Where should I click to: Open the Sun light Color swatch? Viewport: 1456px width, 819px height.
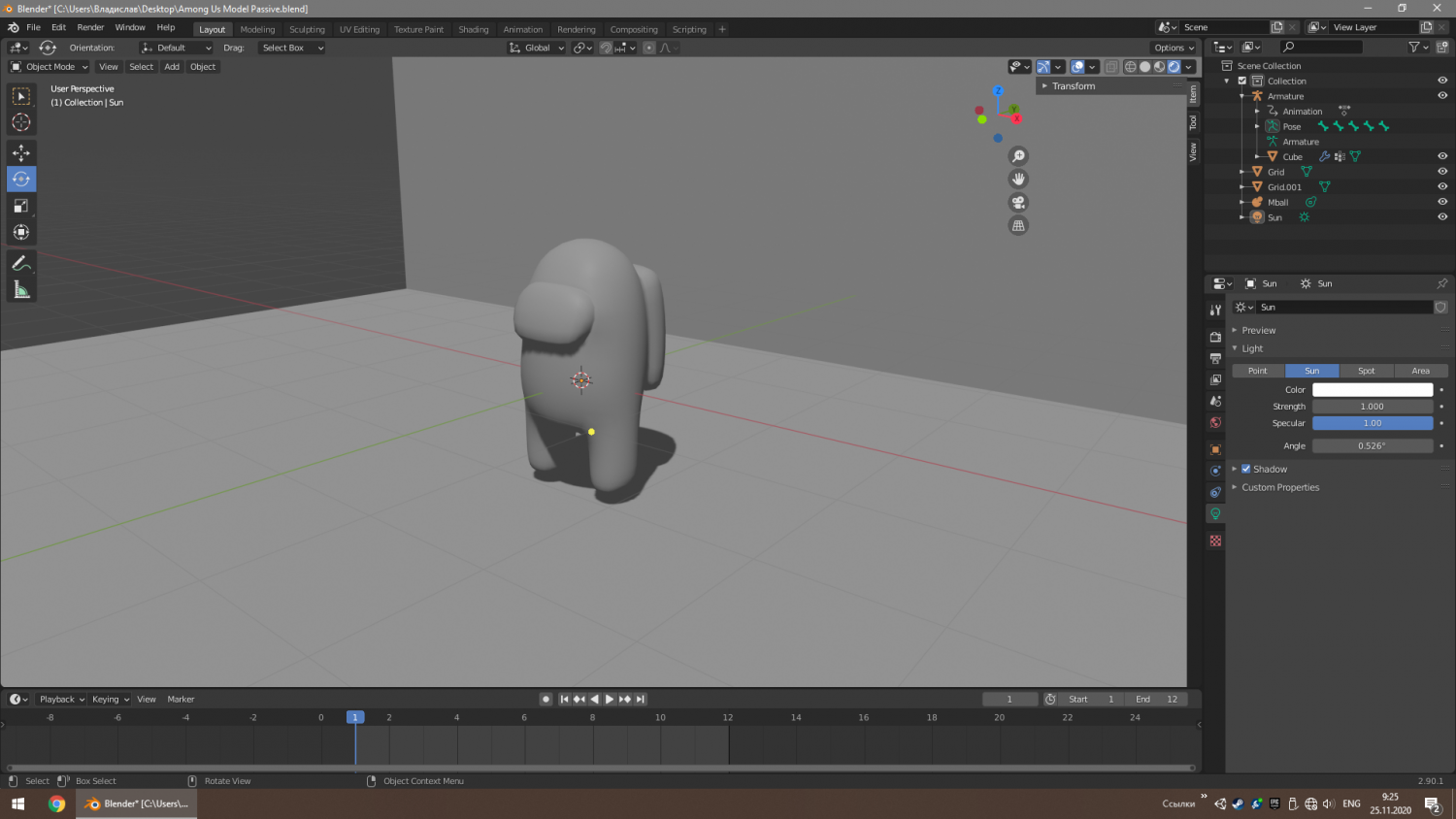(x=1372, y=389)
